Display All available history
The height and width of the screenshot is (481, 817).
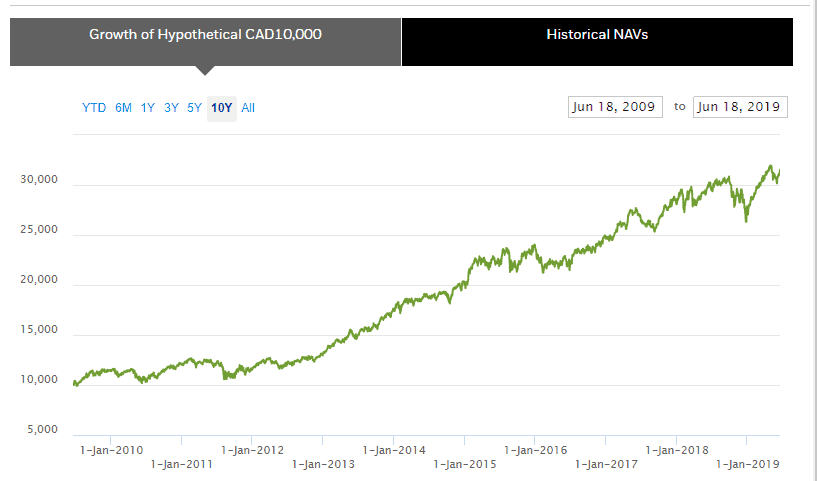pos(248,108)
